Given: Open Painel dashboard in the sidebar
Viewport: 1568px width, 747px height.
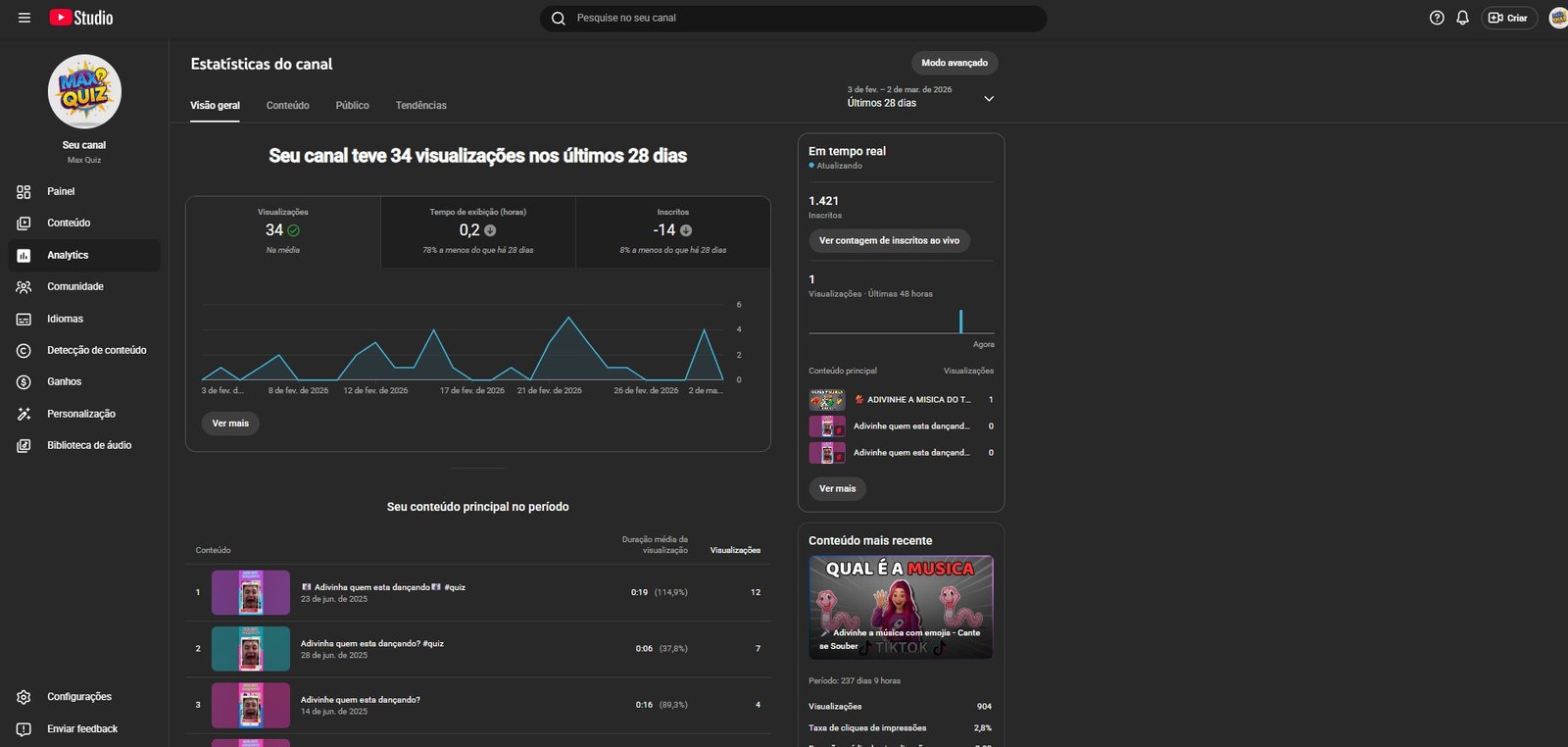Looking at the screenshot, I should [x=61, y=191].
